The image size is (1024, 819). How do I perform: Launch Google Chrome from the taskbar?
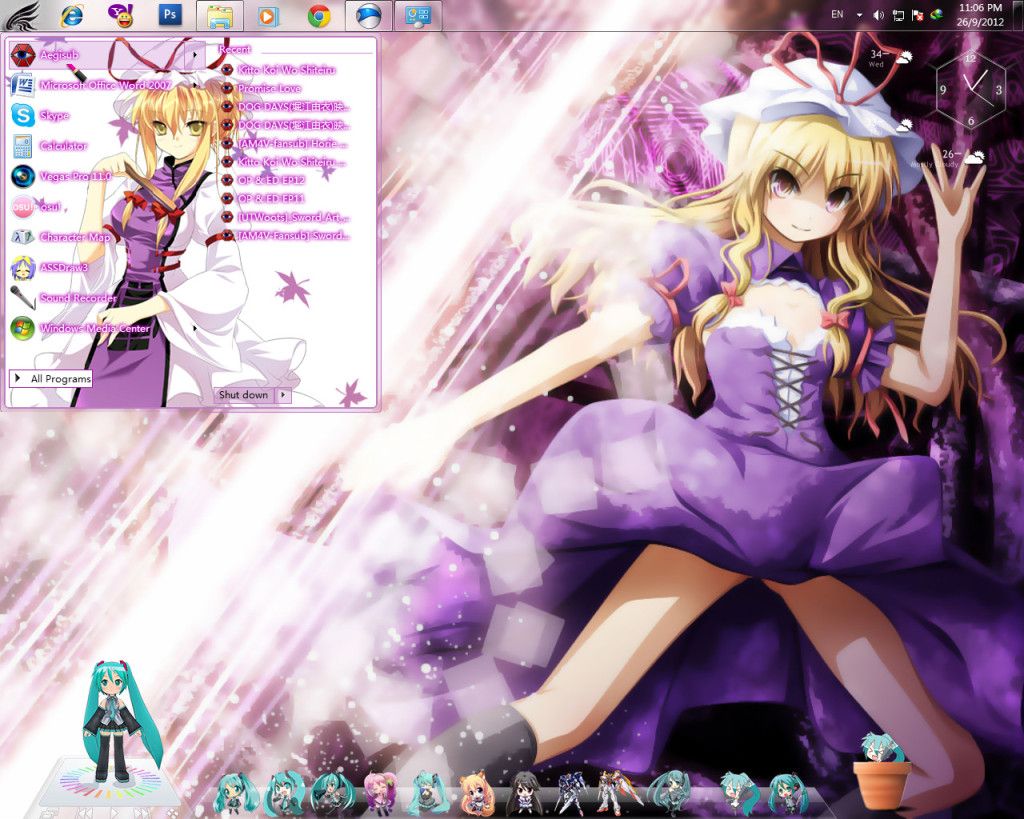point(319,15)
